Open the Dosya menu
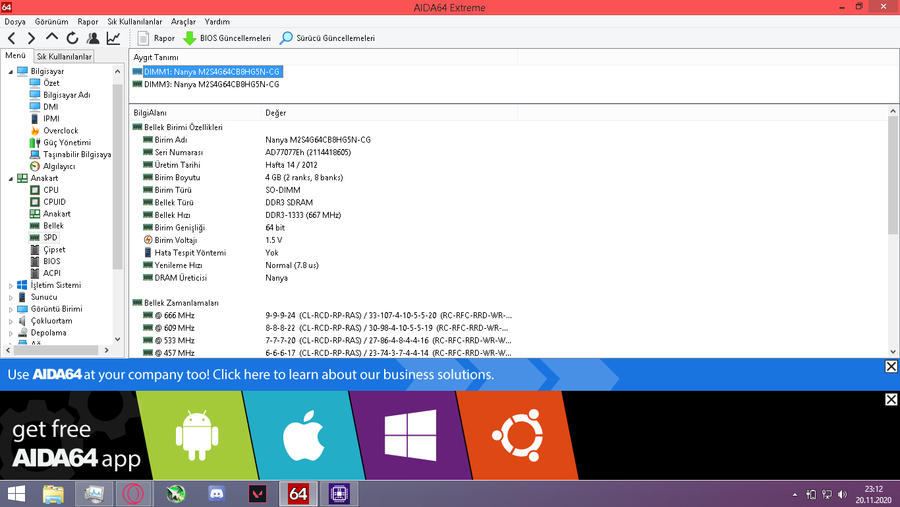Viewport: 900px width, 507px height. (x=15, y=22)
